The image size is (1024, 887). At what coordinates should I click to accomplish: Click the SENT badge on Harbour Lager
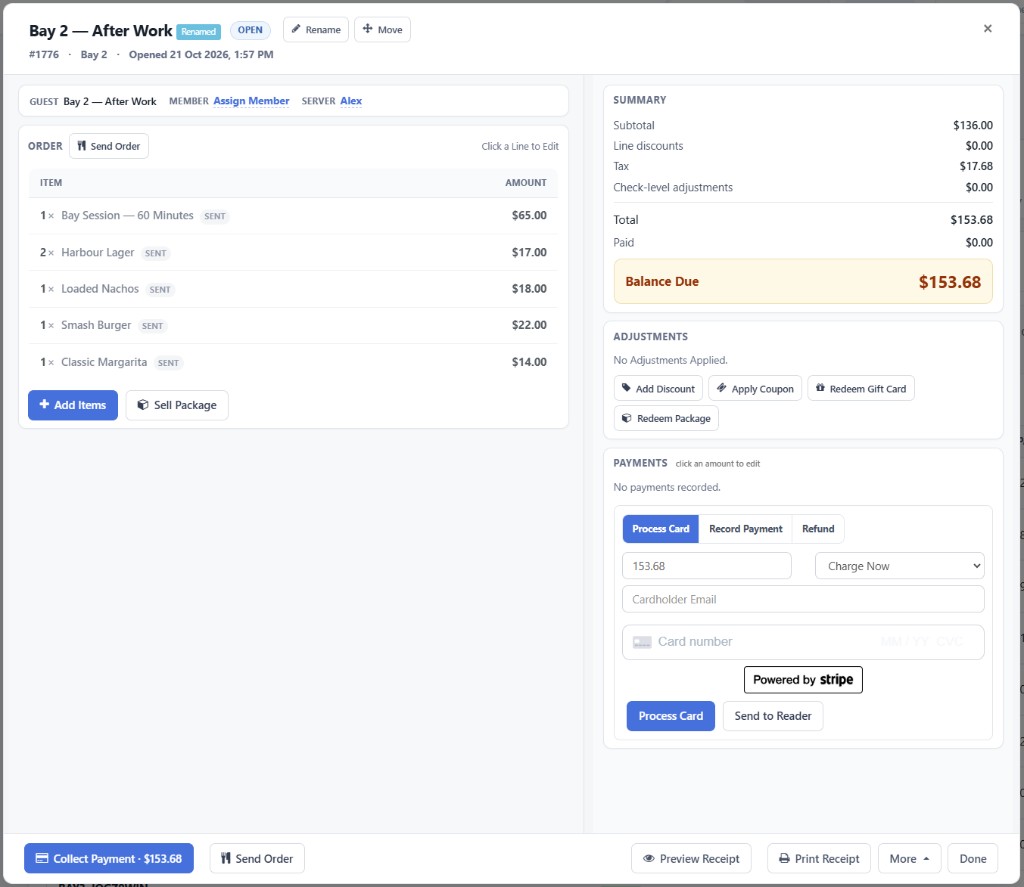tap(155, 253)
